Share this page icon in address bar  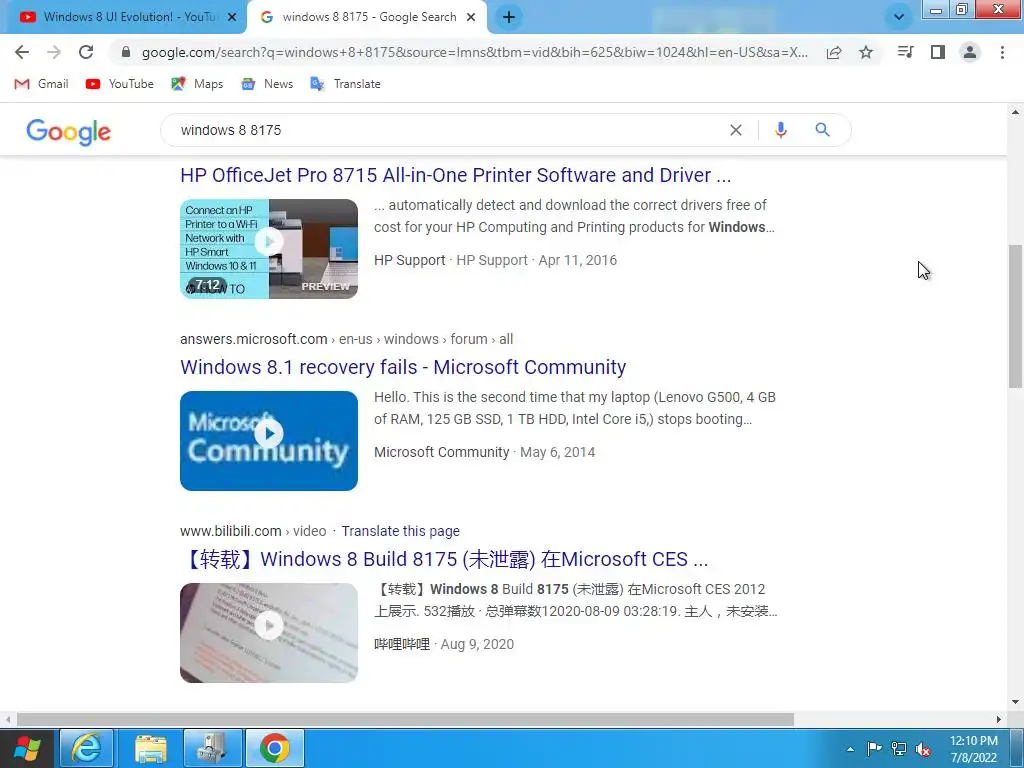(x=834, y=52)
